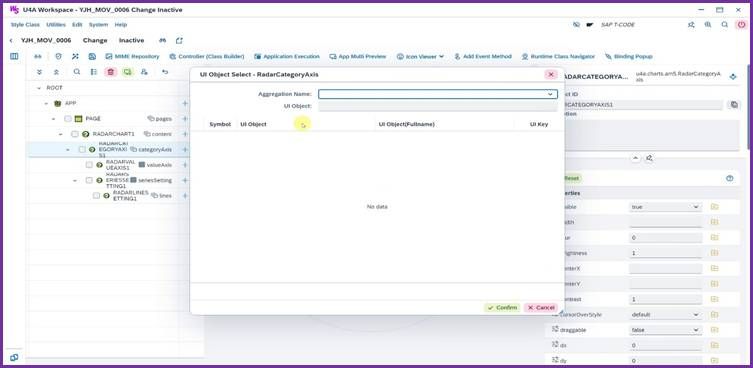Viewport: 753px width, 368px height.
Task: Check the PAGE node checkbox
Action: click(x=68, y=119)
